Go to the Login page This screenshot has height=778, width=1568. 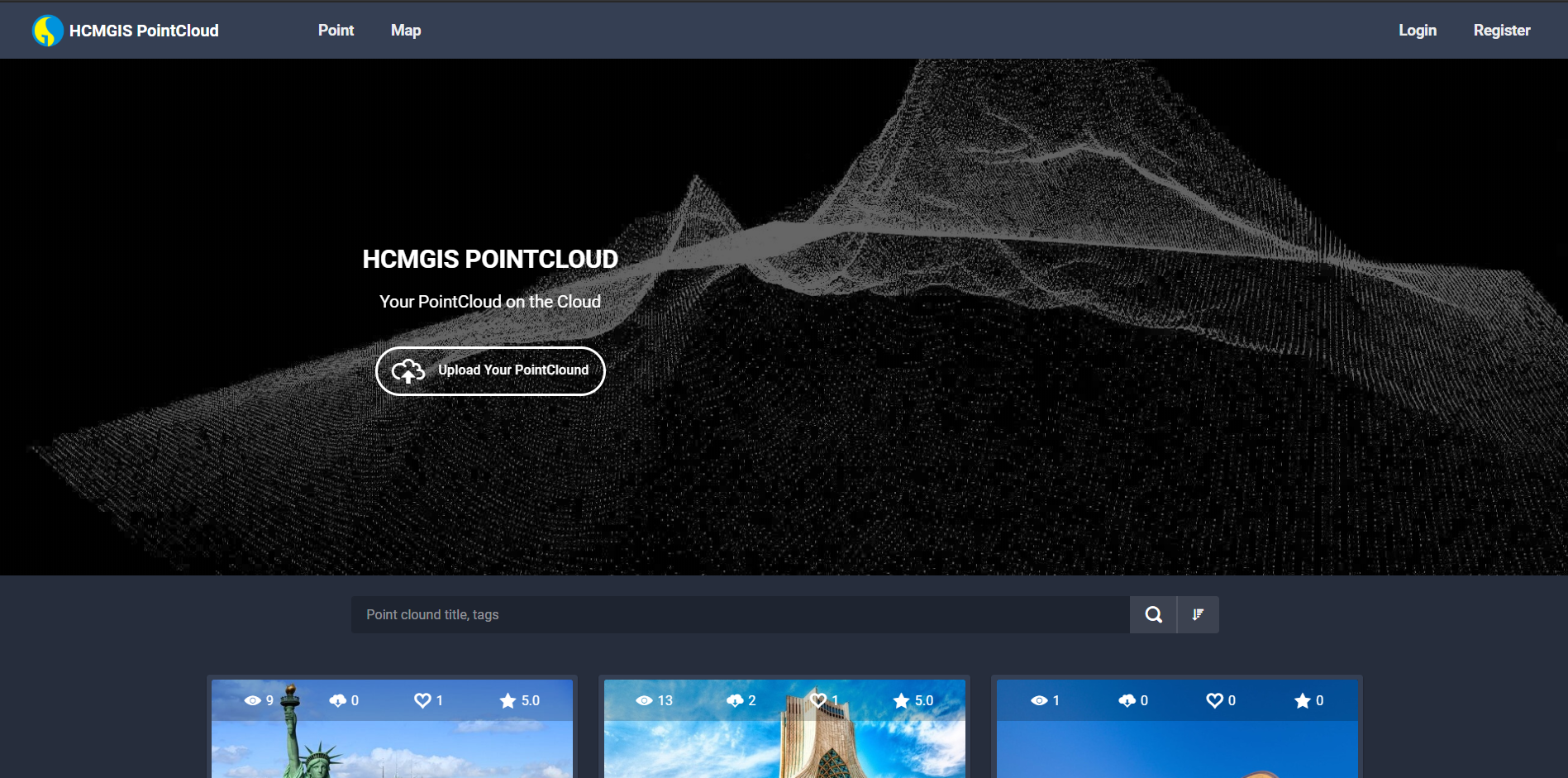1418,30
